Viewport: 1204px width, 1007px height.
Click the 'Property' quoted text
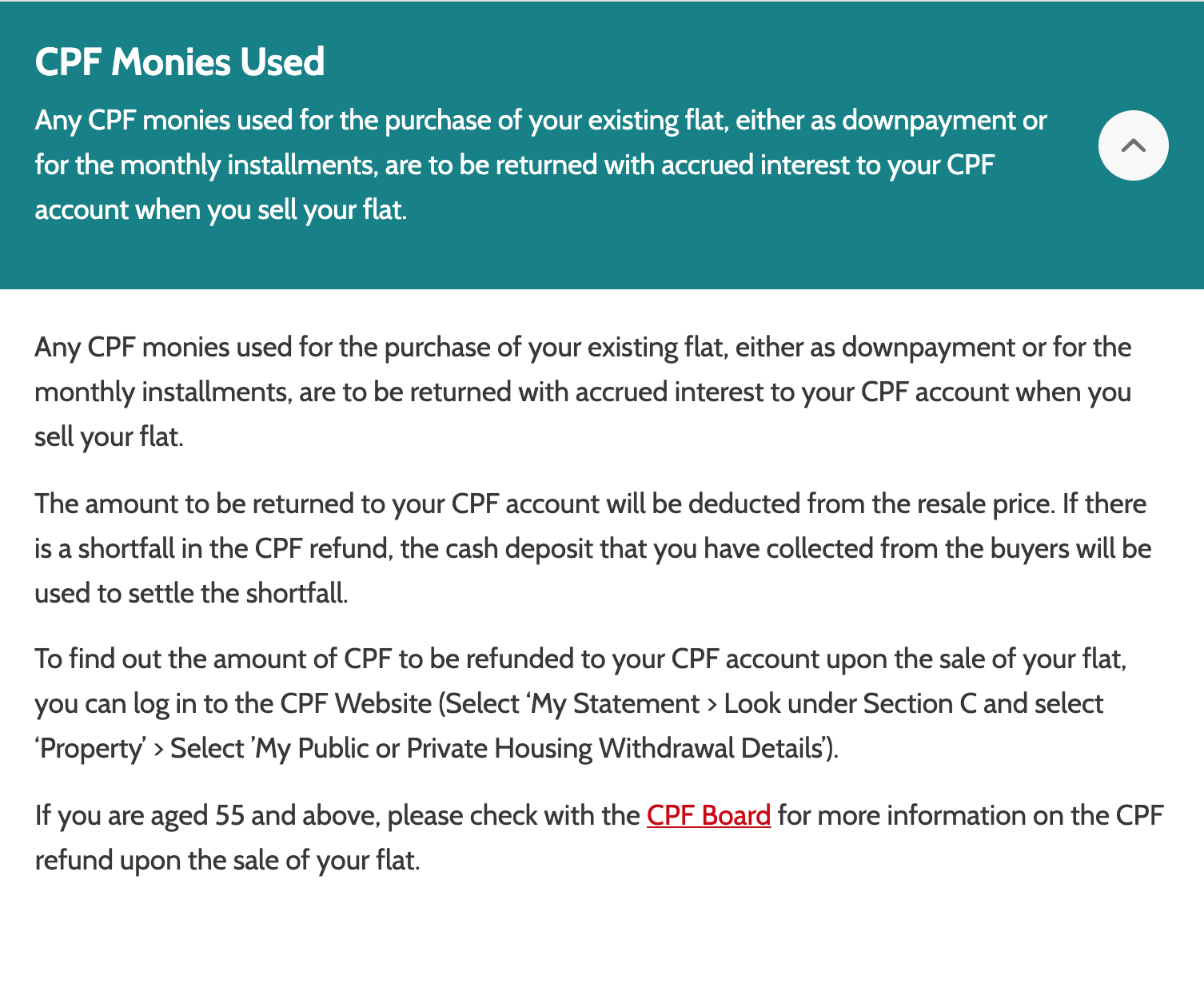[90, 748]
